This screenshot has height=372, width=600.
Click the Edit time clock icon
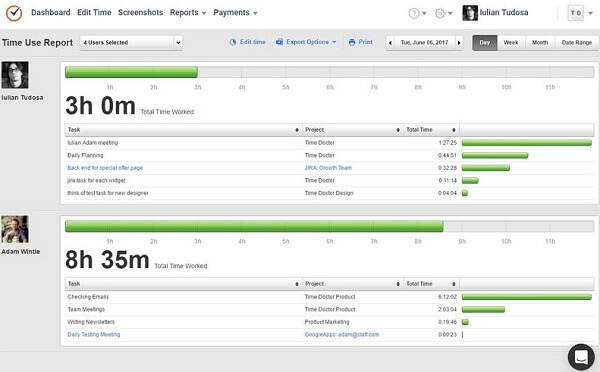pos(233,42)
